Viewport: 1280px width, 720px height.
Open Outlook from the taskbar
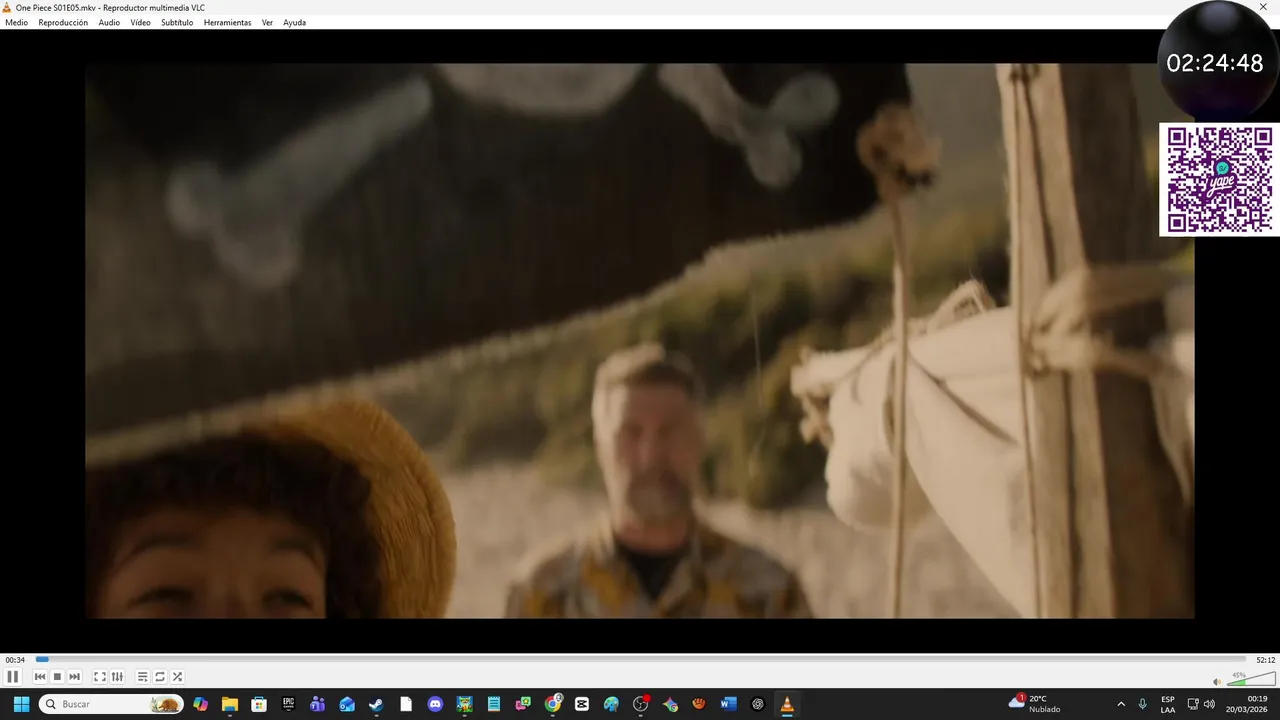347,704
